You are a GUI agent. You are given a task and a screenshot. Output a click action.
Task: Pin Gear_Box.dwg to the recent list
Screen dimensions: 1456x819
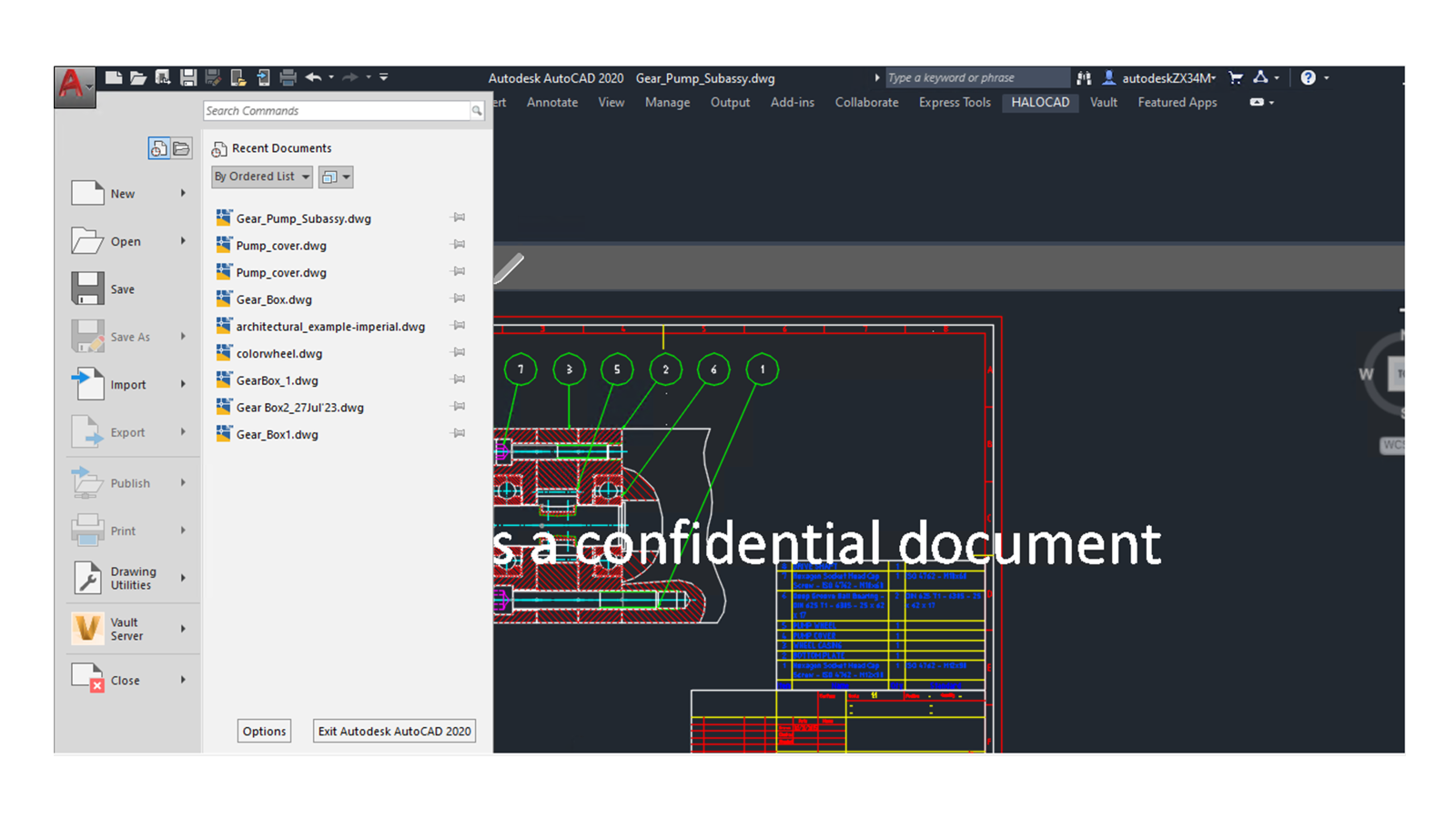pos(459,298)
